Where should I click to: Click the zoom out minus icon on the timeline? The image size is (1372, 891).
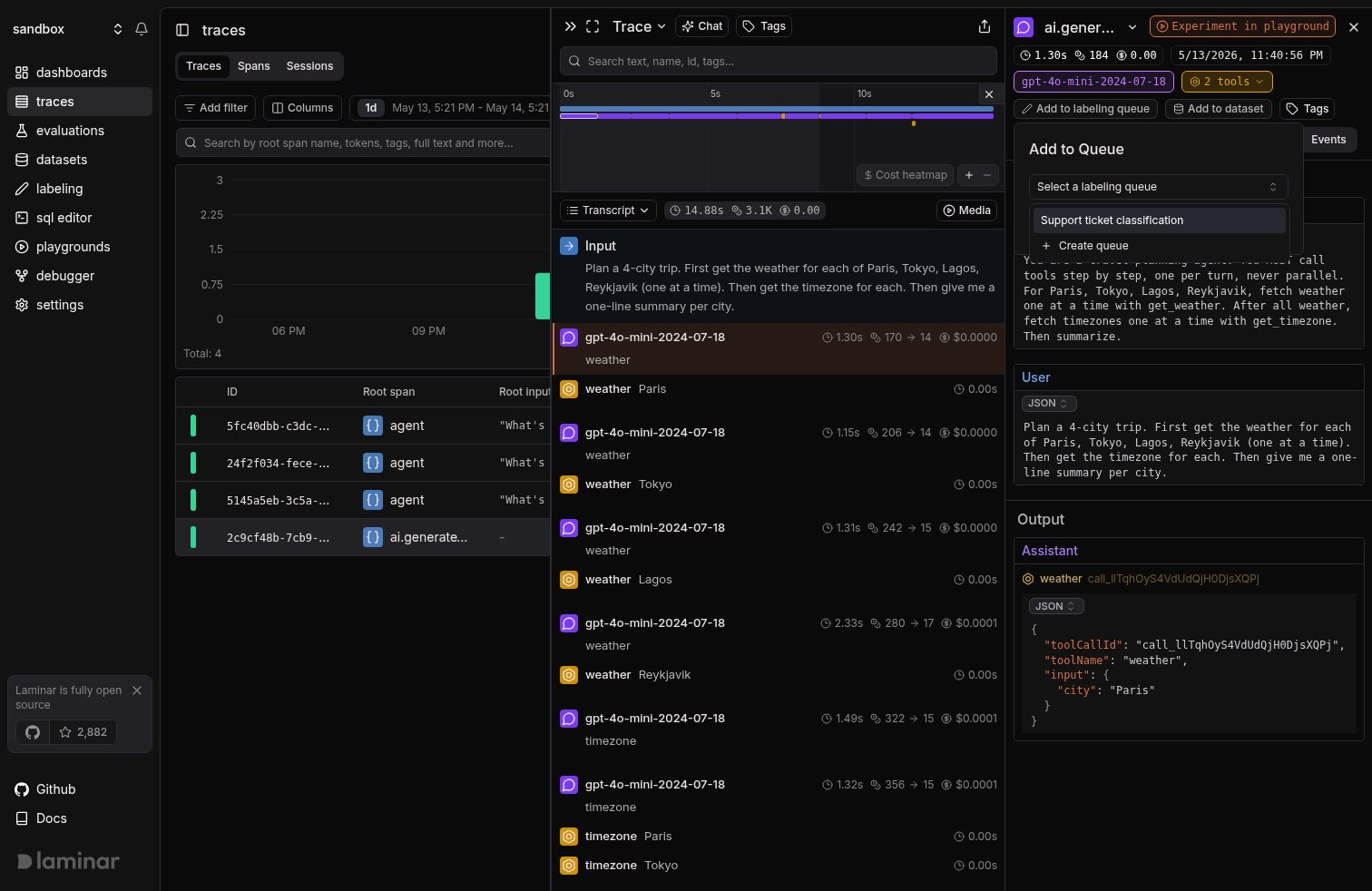(987, 175)
